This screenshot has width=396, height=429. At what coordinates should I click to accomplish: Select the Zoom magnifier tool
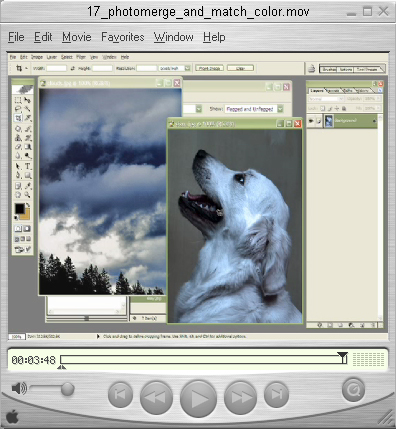[28, 194]
